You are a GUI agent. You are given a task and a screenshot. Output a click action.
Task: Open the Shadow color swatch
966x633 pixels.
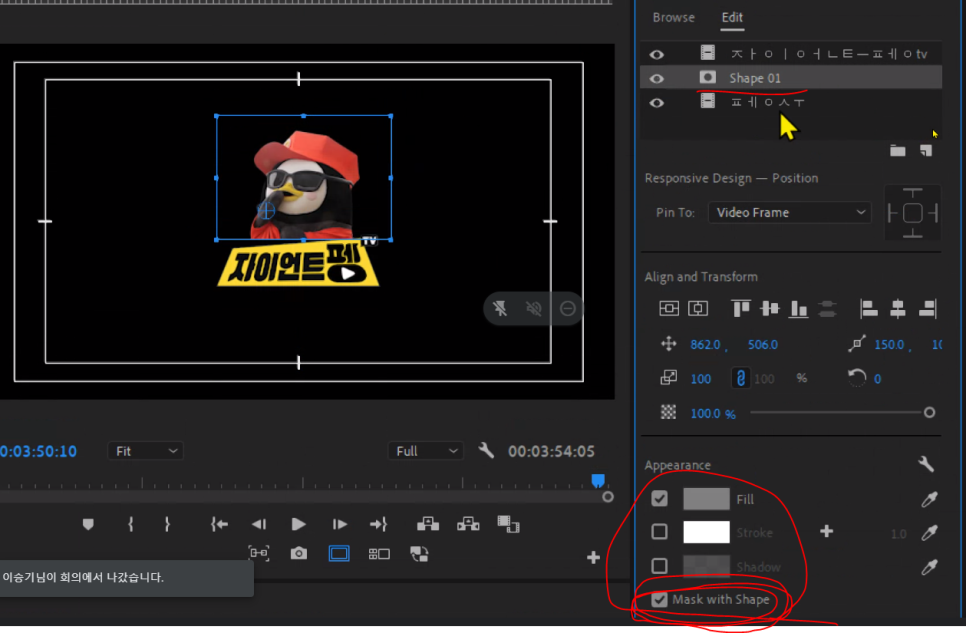[x=706, y=566]
